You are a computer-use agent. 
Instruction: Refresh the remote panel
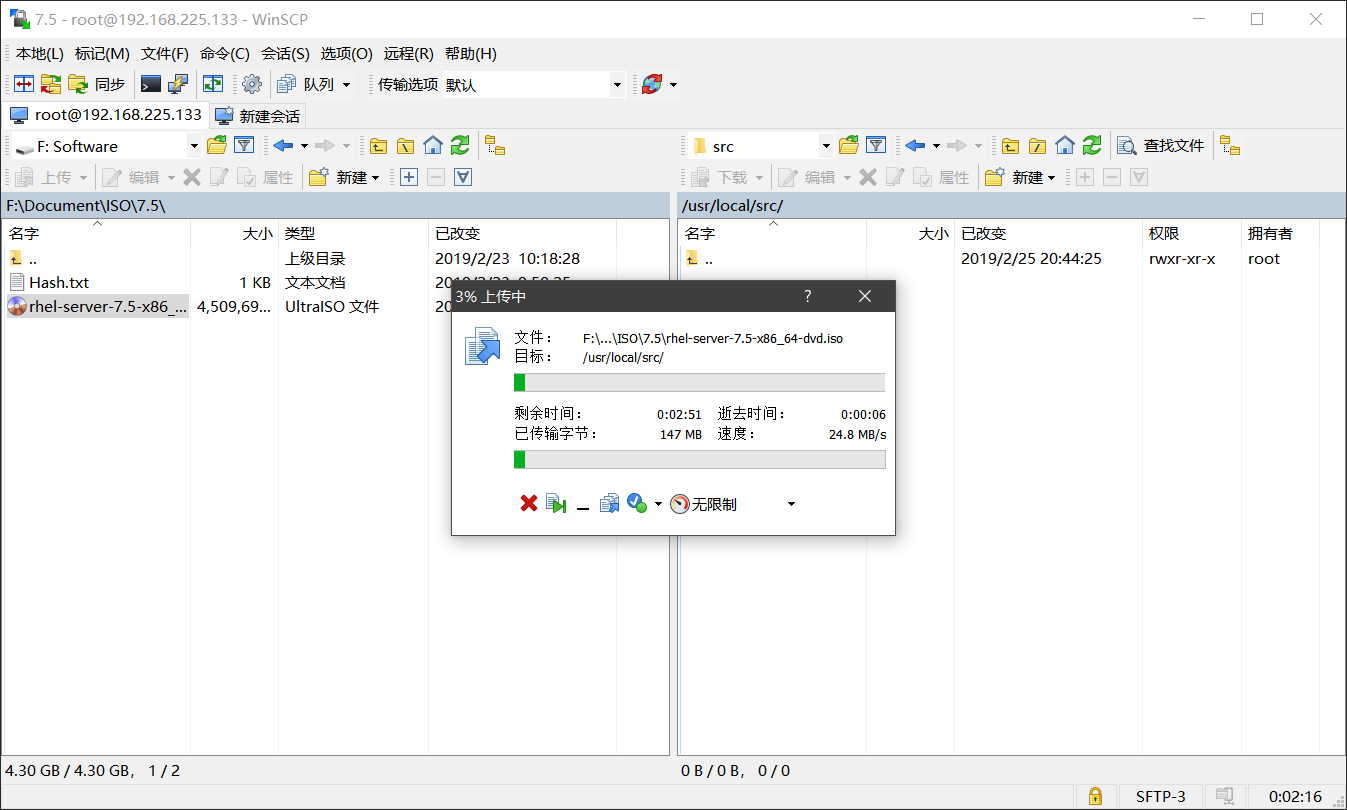pos(1092,146)
